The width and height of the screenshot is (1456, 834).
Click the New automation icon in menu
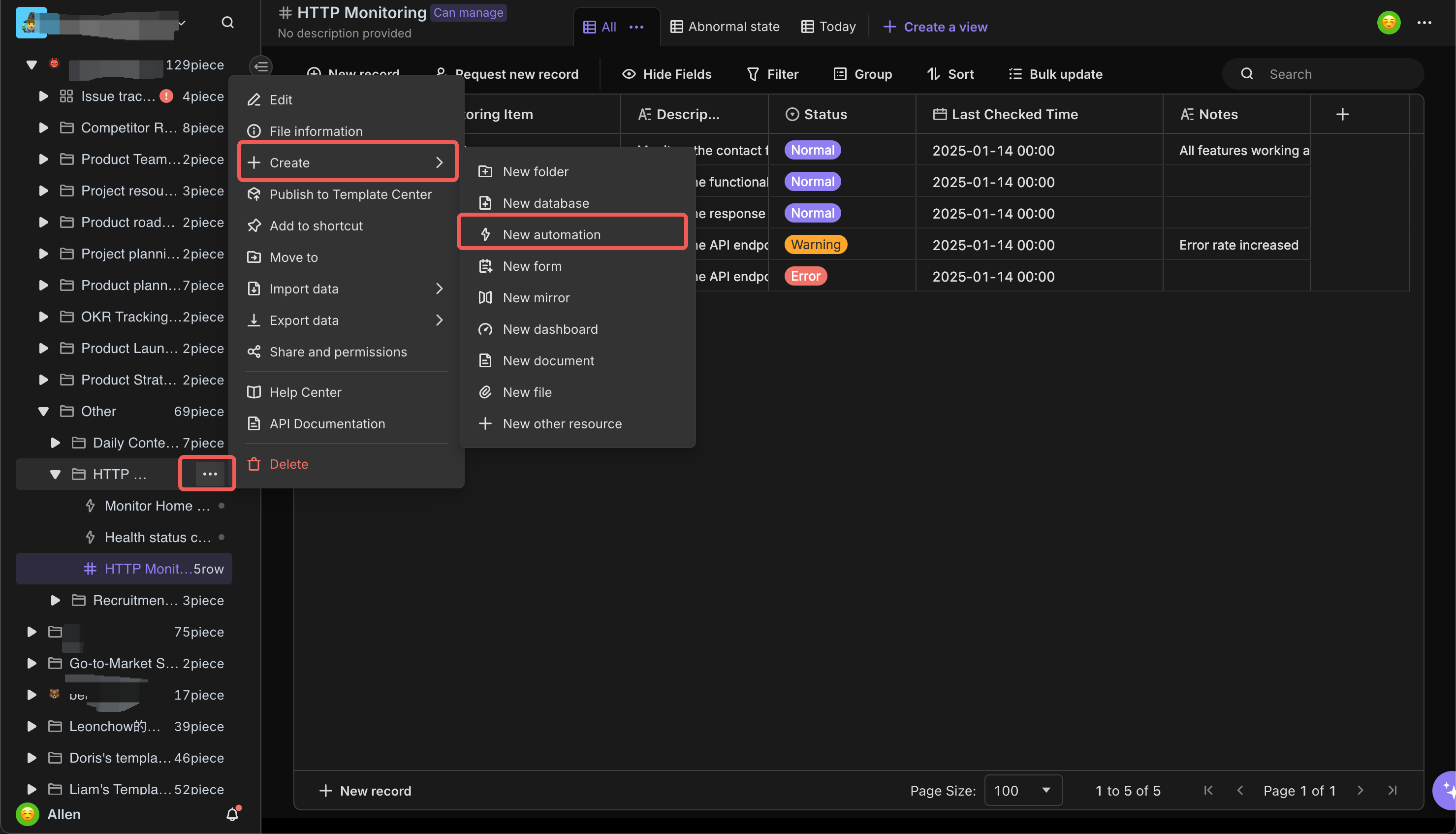point(486,234)
